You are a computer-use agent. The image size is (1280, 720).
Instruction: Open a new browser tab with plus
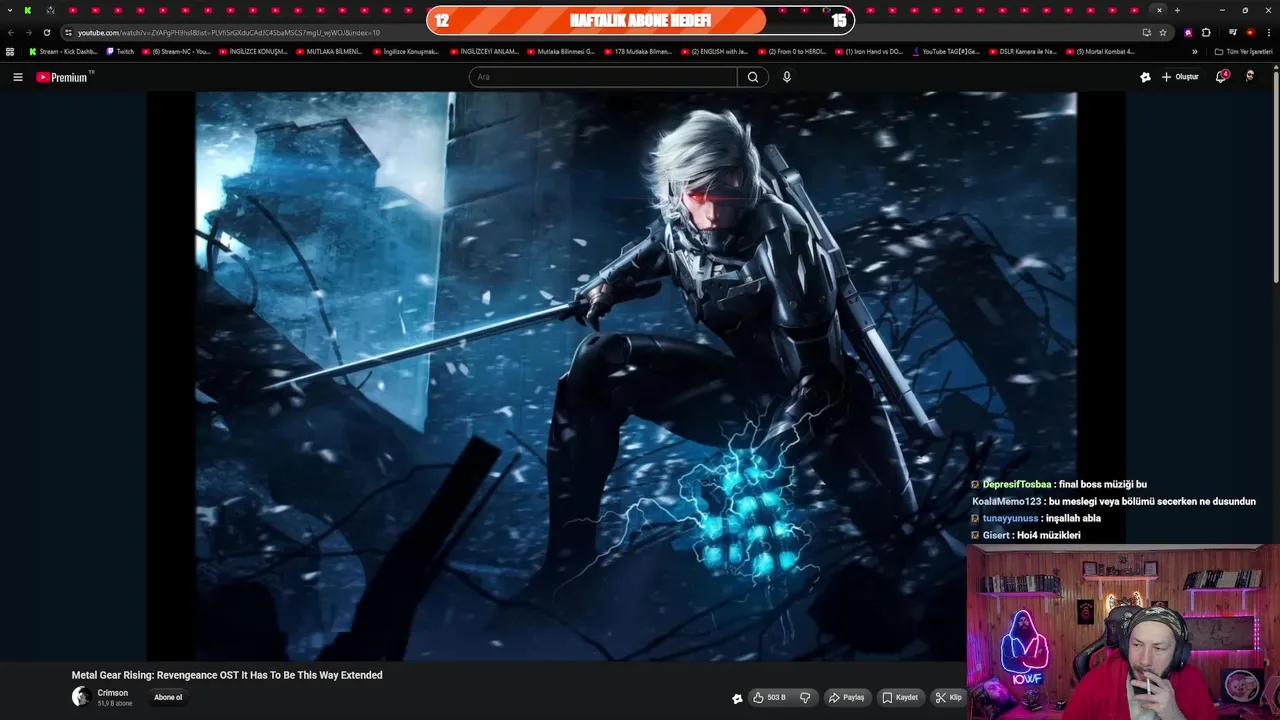1177,10
